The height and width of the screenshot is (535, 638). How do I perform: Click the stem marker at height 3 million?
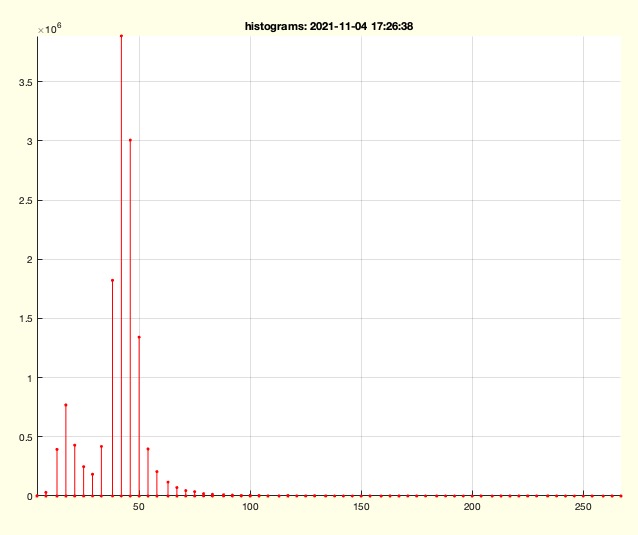pyautogui.click(x=130, y=140)
